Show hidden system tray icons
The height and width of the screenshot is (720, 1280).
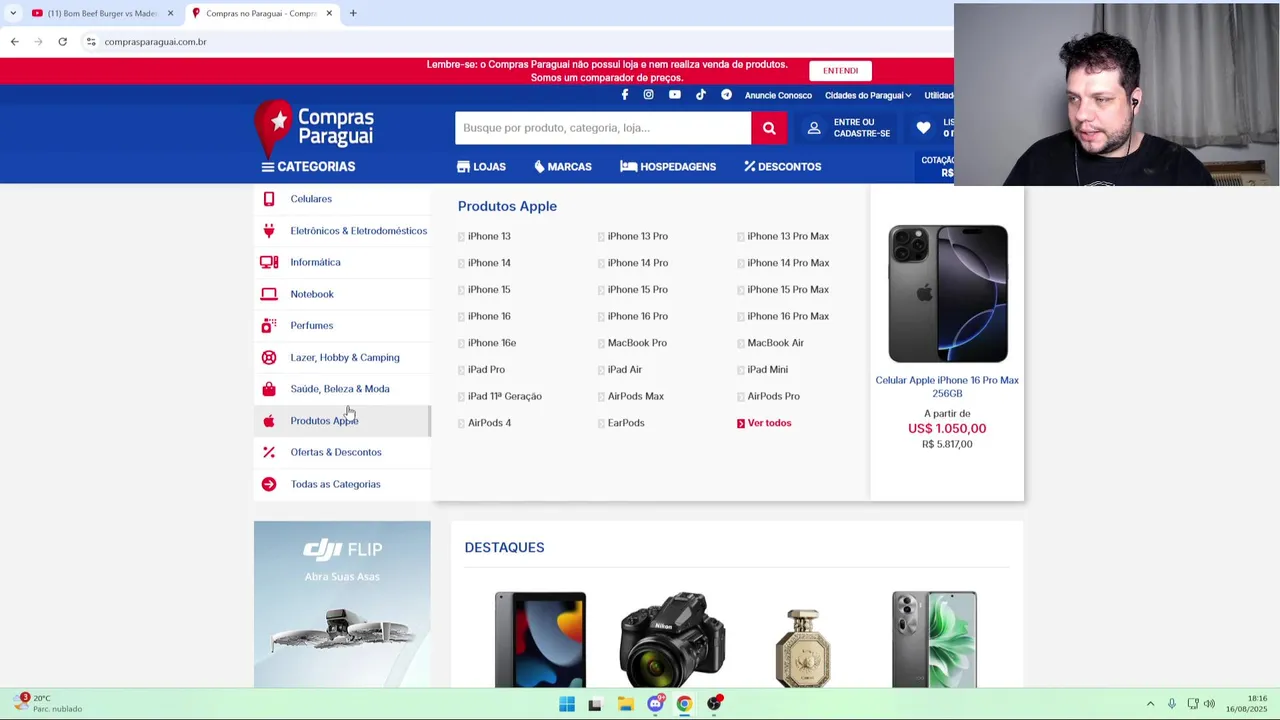pos(1150,704)
